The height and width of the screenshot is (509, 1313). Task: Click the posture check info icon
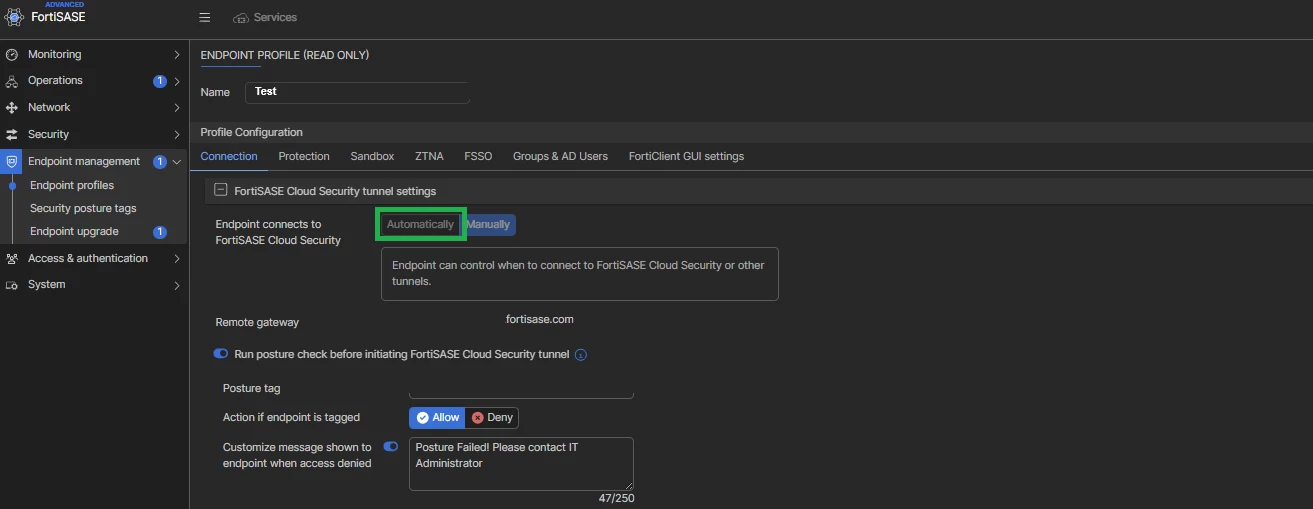coord(581,354)
